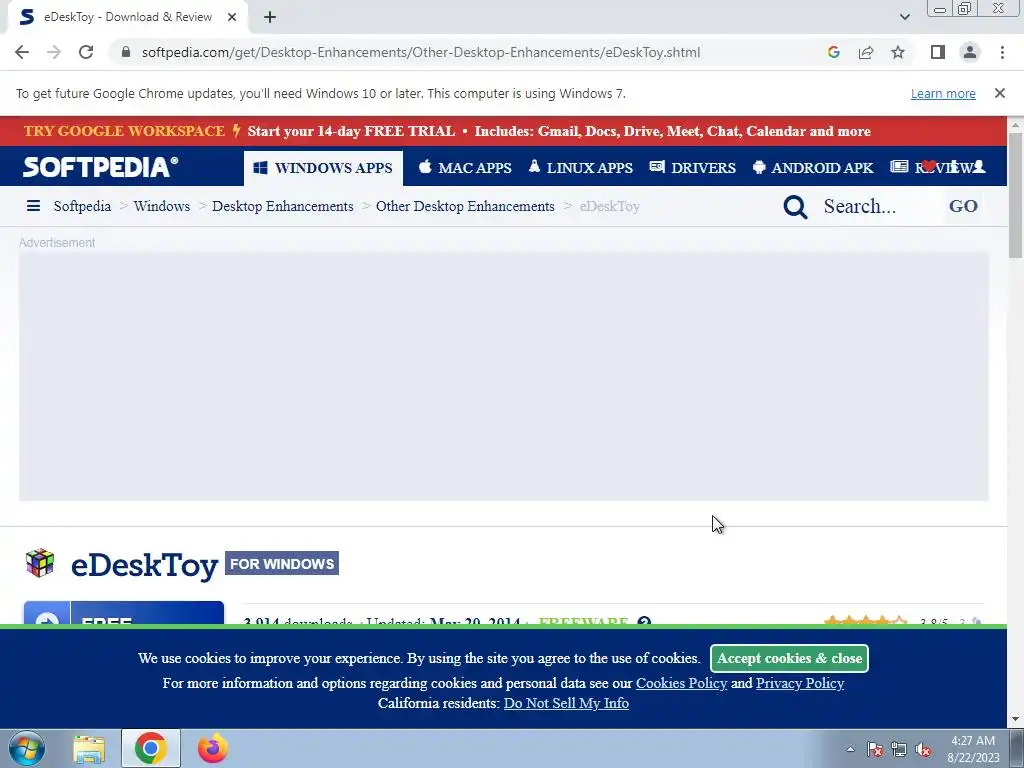
Task: Click the page vertical scrollbar thumb
Action: coord(1016,196)
